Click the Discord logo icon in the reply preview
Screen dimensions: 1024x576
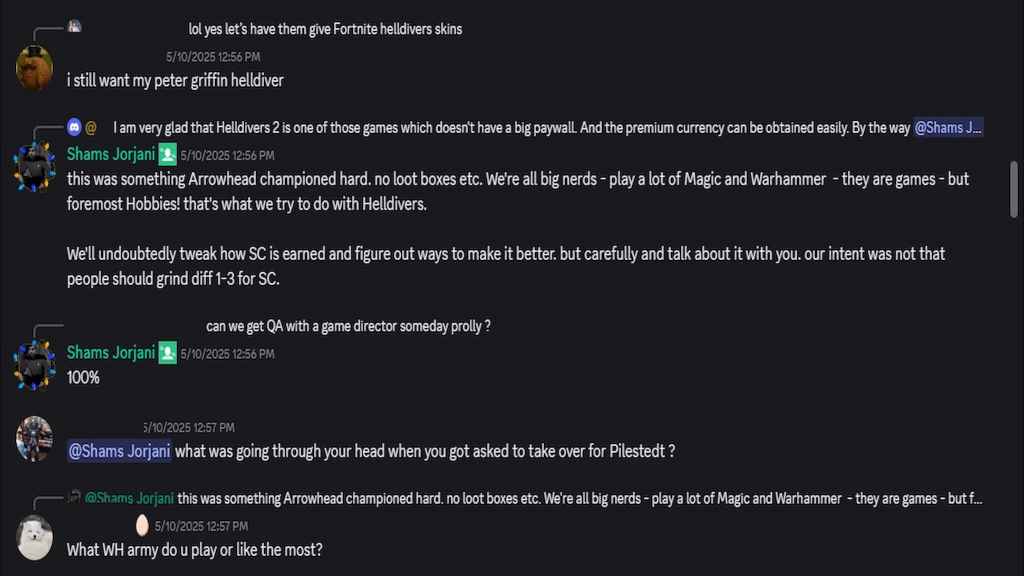[x=74, y=127]
